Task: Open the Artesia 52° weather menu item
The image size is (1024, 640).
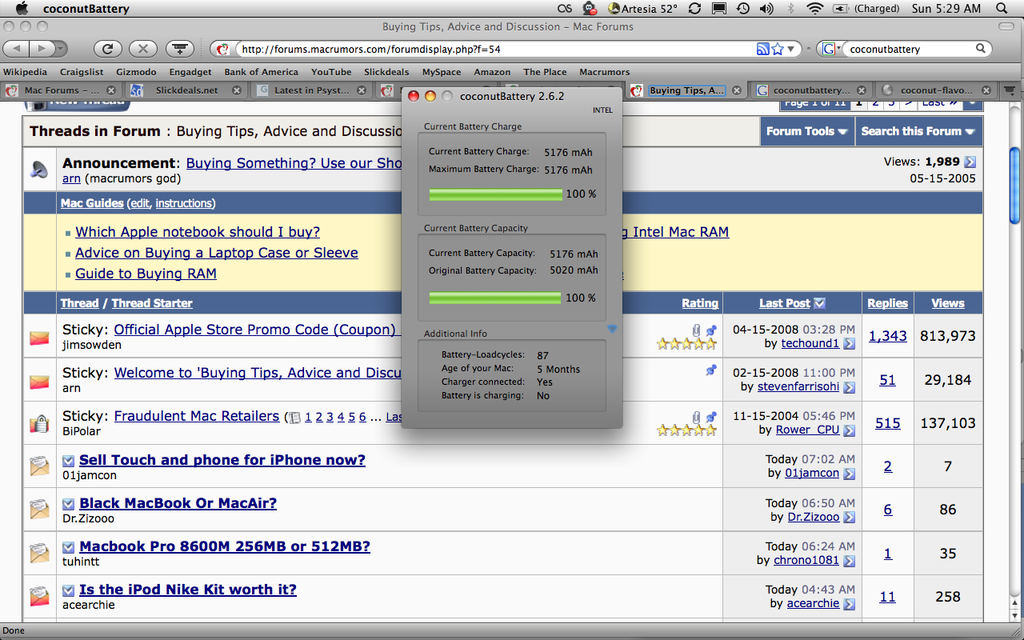Action: click(643, 8)
